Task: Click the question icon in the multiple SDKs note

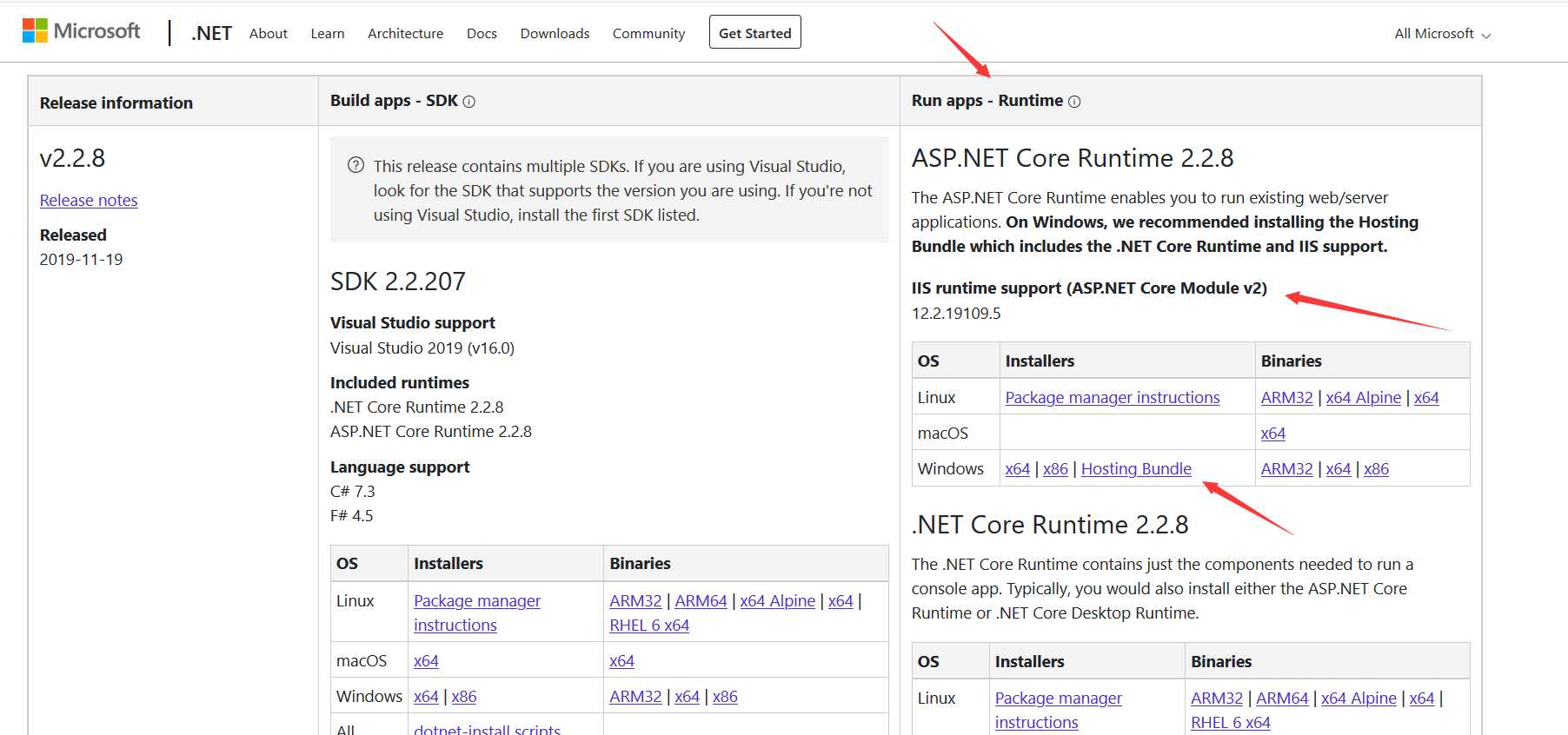Action: (x=355, y=165)
